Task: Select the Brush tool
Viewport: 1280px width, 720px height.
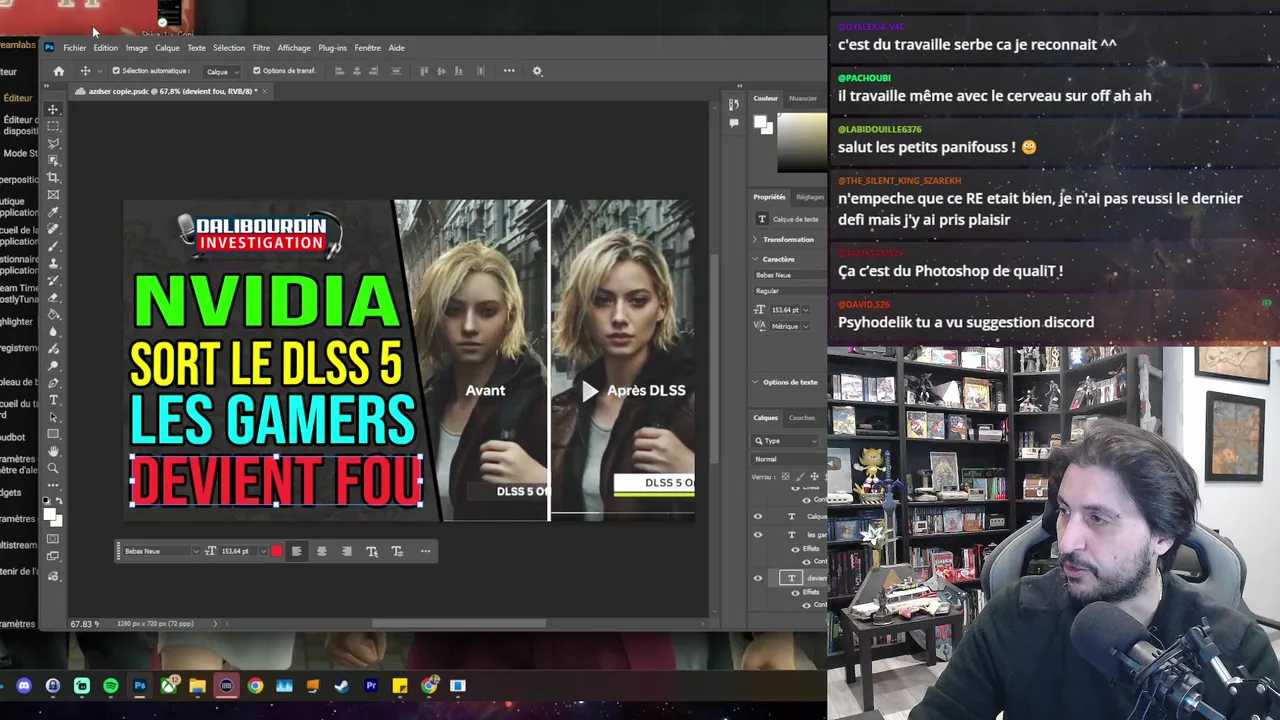Action: 53,246
